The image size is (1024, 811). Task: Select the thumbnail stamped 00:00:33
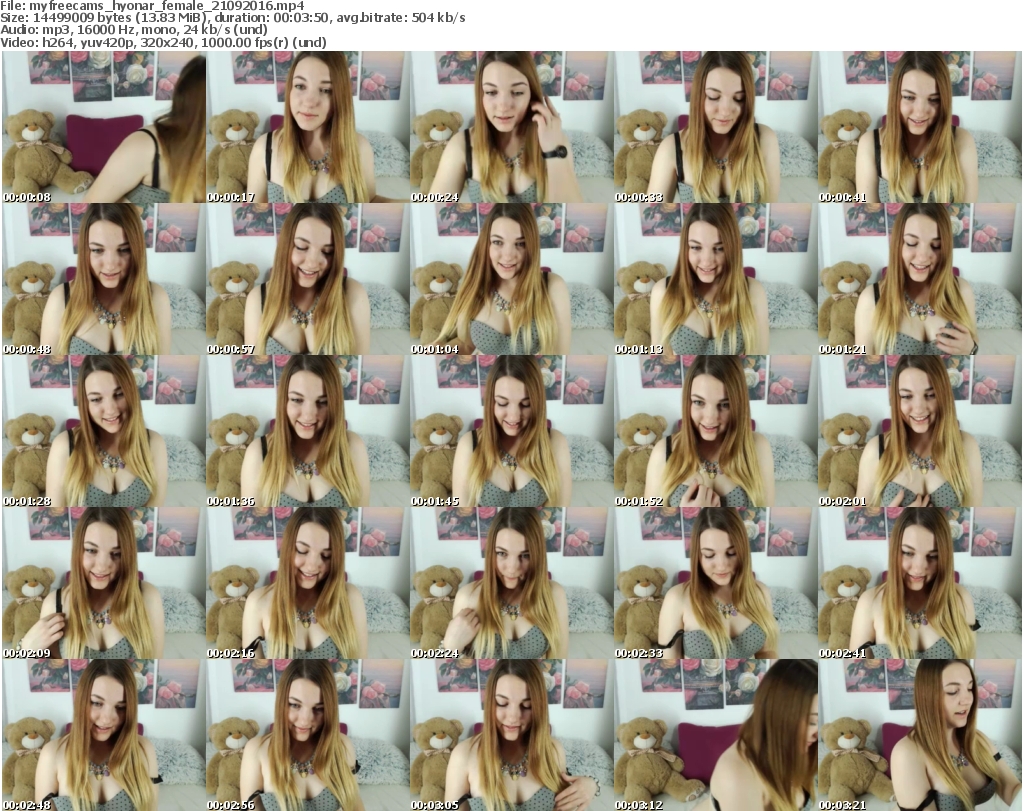(x=716, y=127)
